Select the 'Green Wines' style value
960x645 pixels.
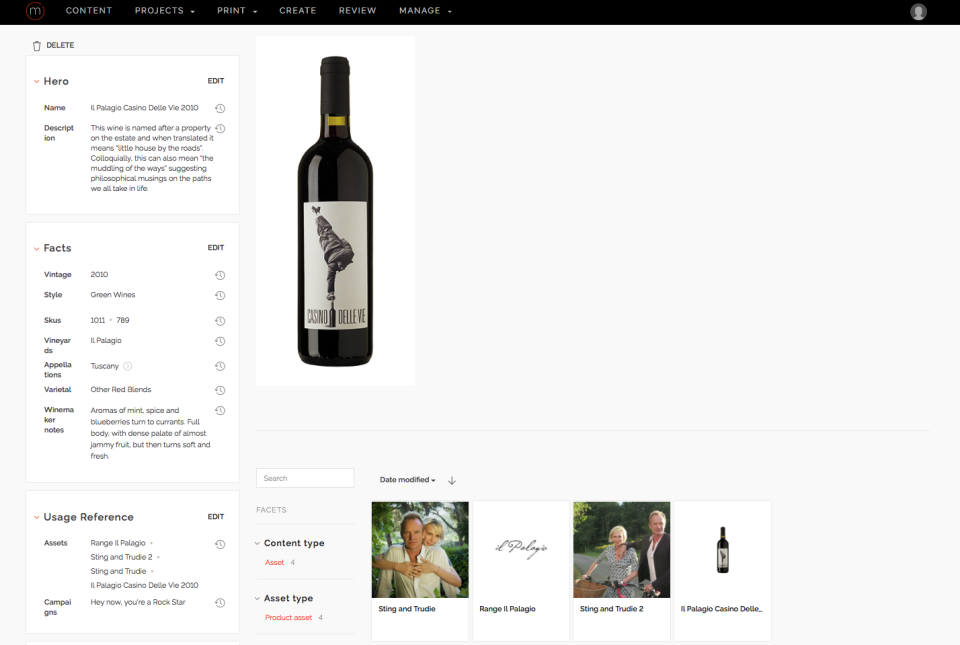pyautogui.click(x=113, y=294)
